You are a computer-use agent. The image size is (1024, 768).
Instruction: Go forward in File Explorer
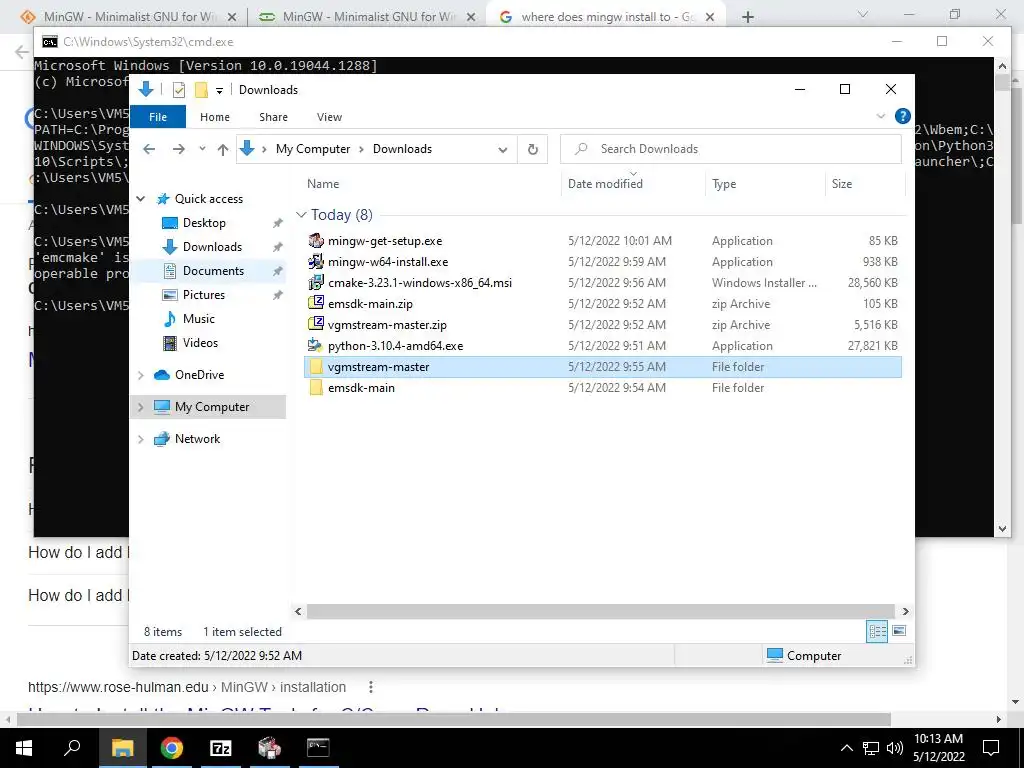(x=178, y=149)
